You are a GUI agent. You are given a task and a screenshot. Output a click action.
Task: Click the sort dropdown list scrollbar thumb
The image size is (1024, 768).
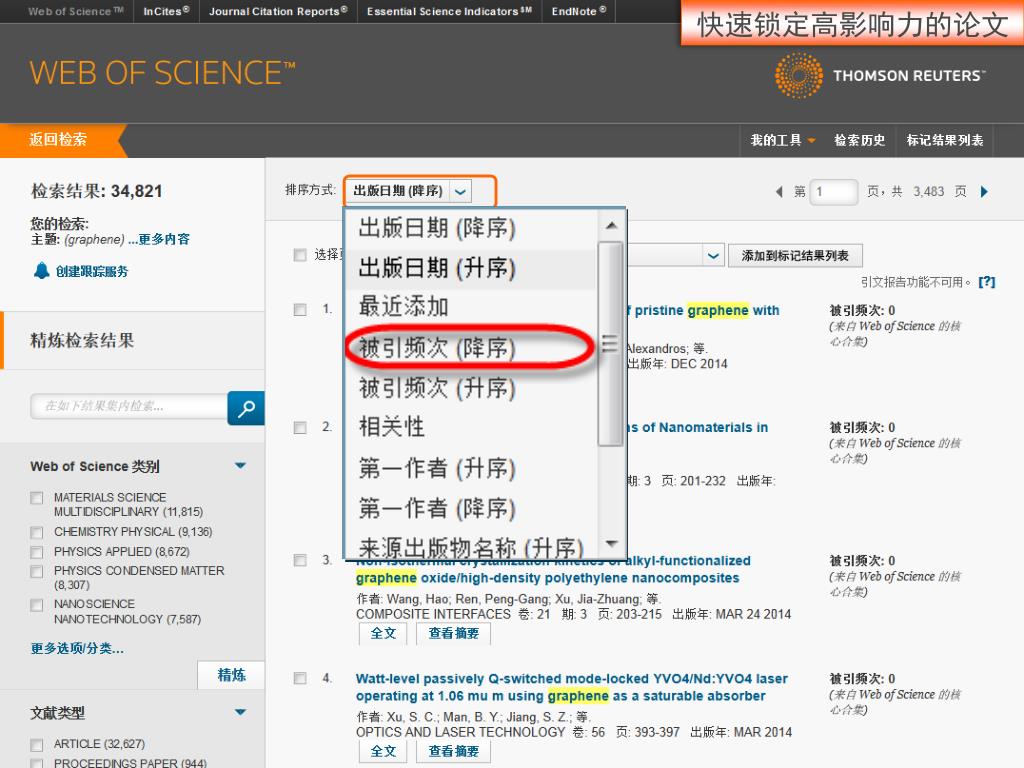[610, 344]
